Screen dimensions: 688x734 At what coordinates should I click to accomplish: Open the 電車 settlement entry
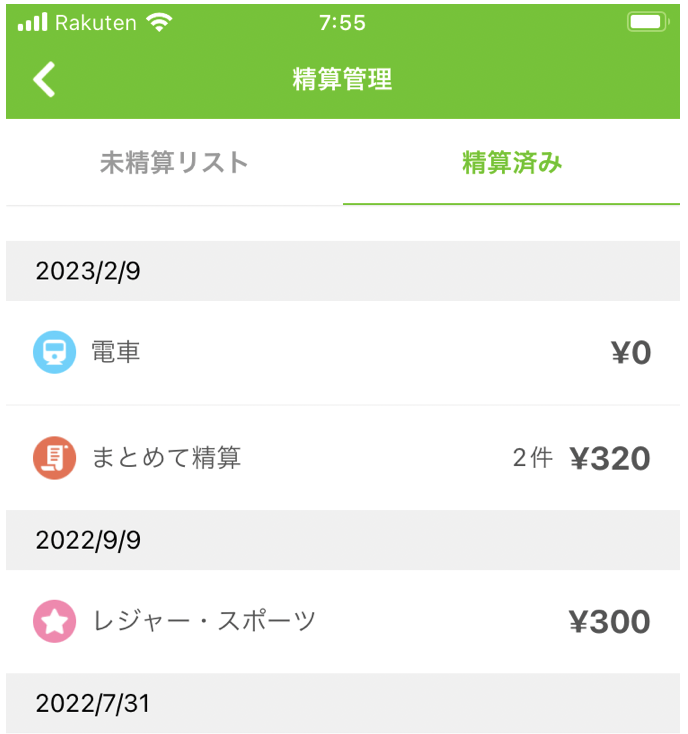pos(343,352)
